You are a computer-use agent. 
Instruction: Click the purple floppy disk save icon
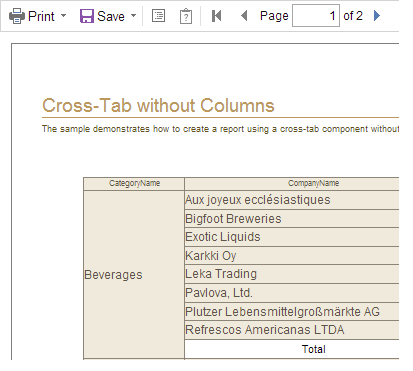coord(87,16)
